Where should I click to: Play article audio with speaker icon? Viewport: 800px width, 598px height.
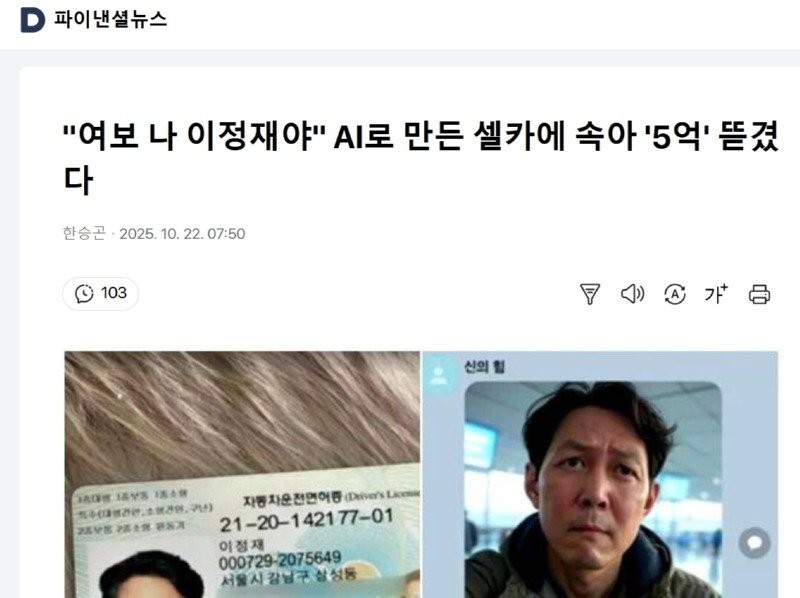click(x=632, y=294)
